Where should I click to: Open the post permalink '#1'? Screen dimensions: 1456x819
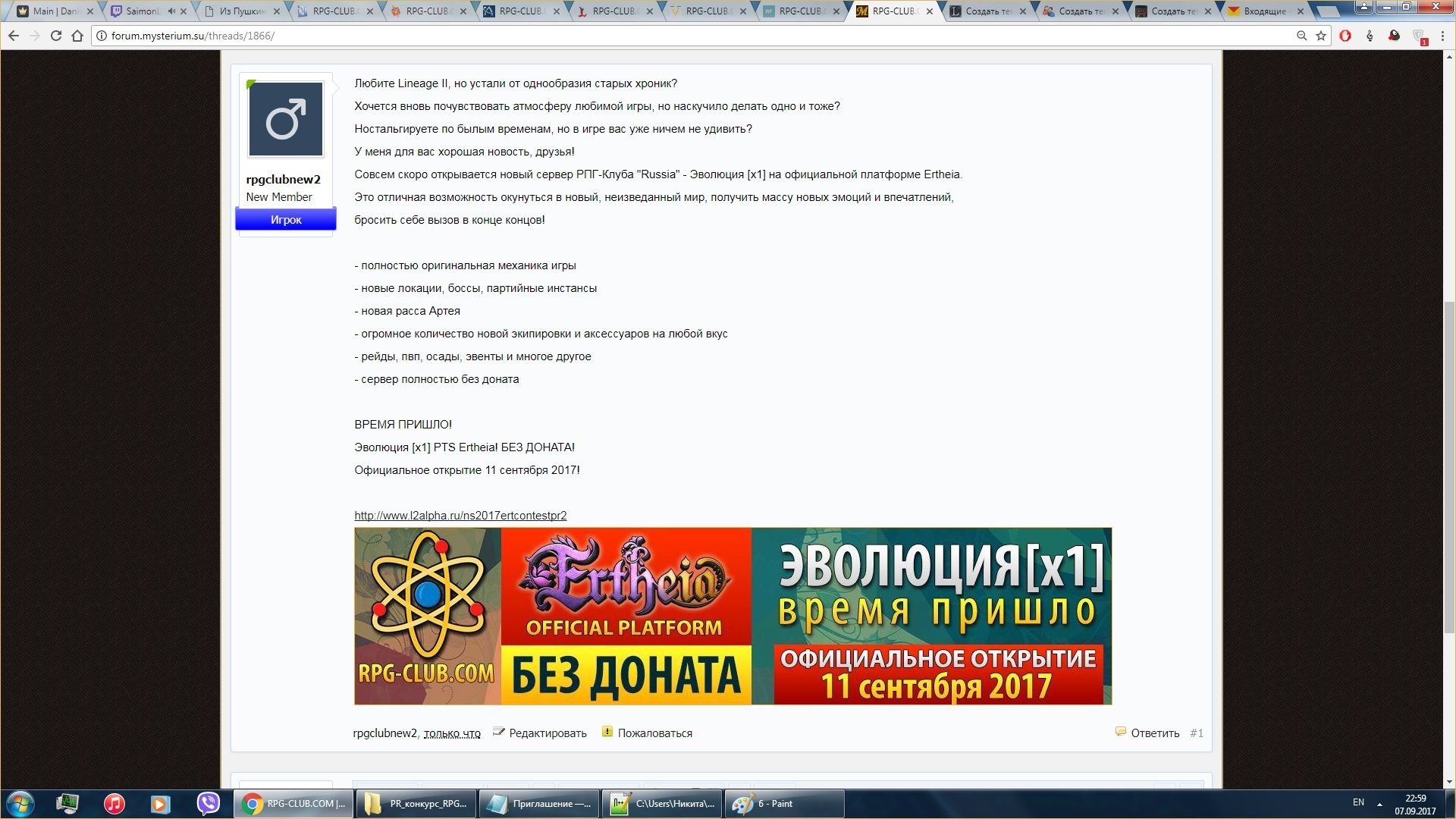click(1196, 733)
